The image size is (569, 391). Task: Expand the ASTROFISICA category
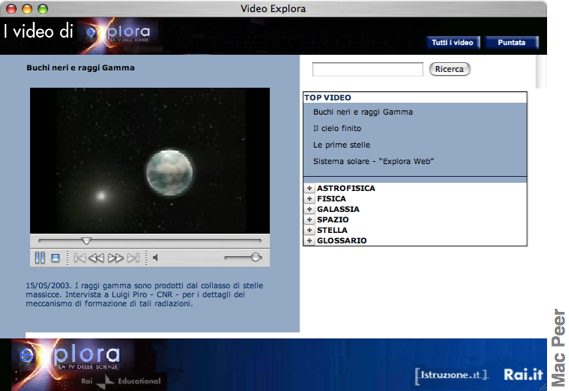click(x=309, y=188)
